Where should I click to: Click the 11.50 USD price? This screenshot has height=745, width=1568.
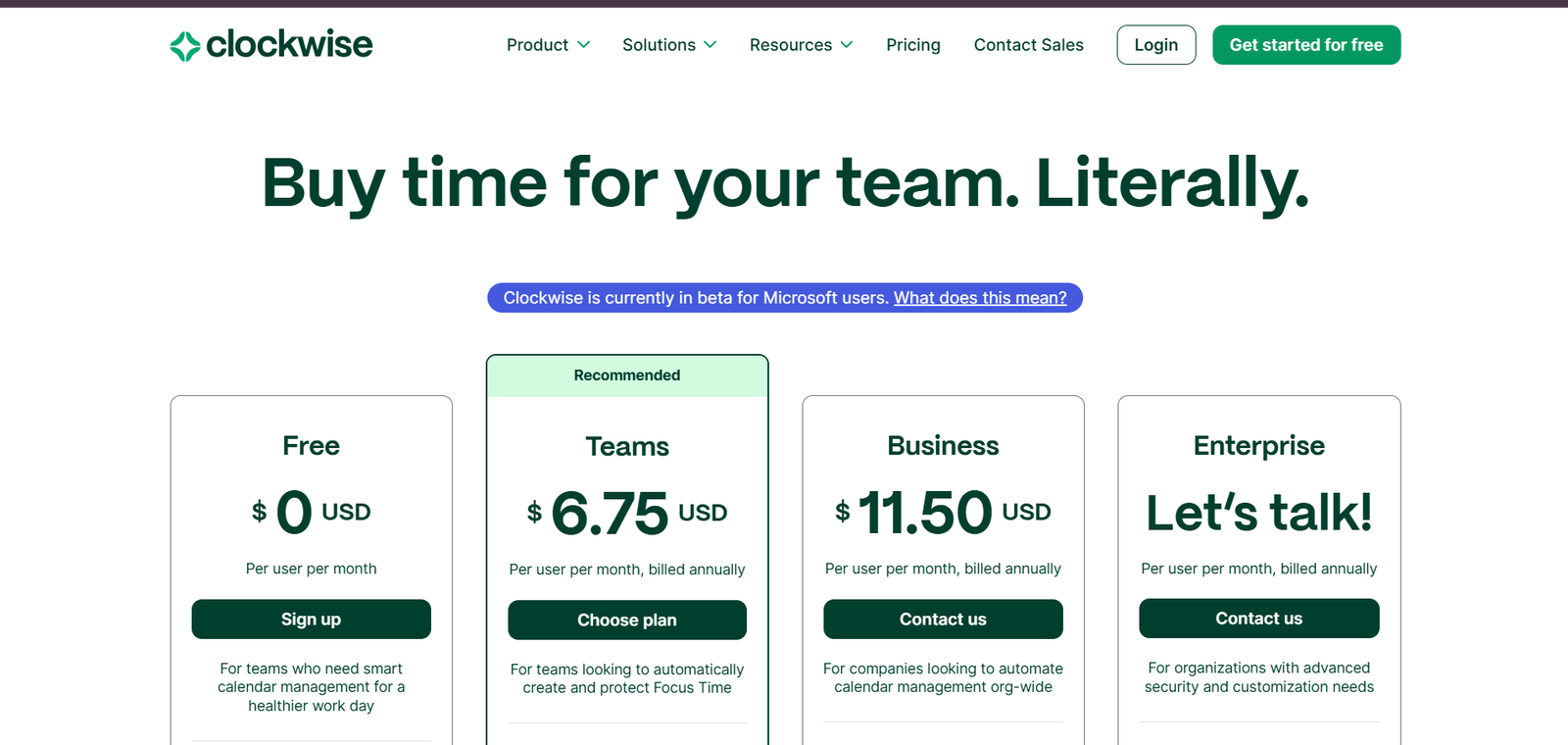pyautogui.click(x=943, y=512)
